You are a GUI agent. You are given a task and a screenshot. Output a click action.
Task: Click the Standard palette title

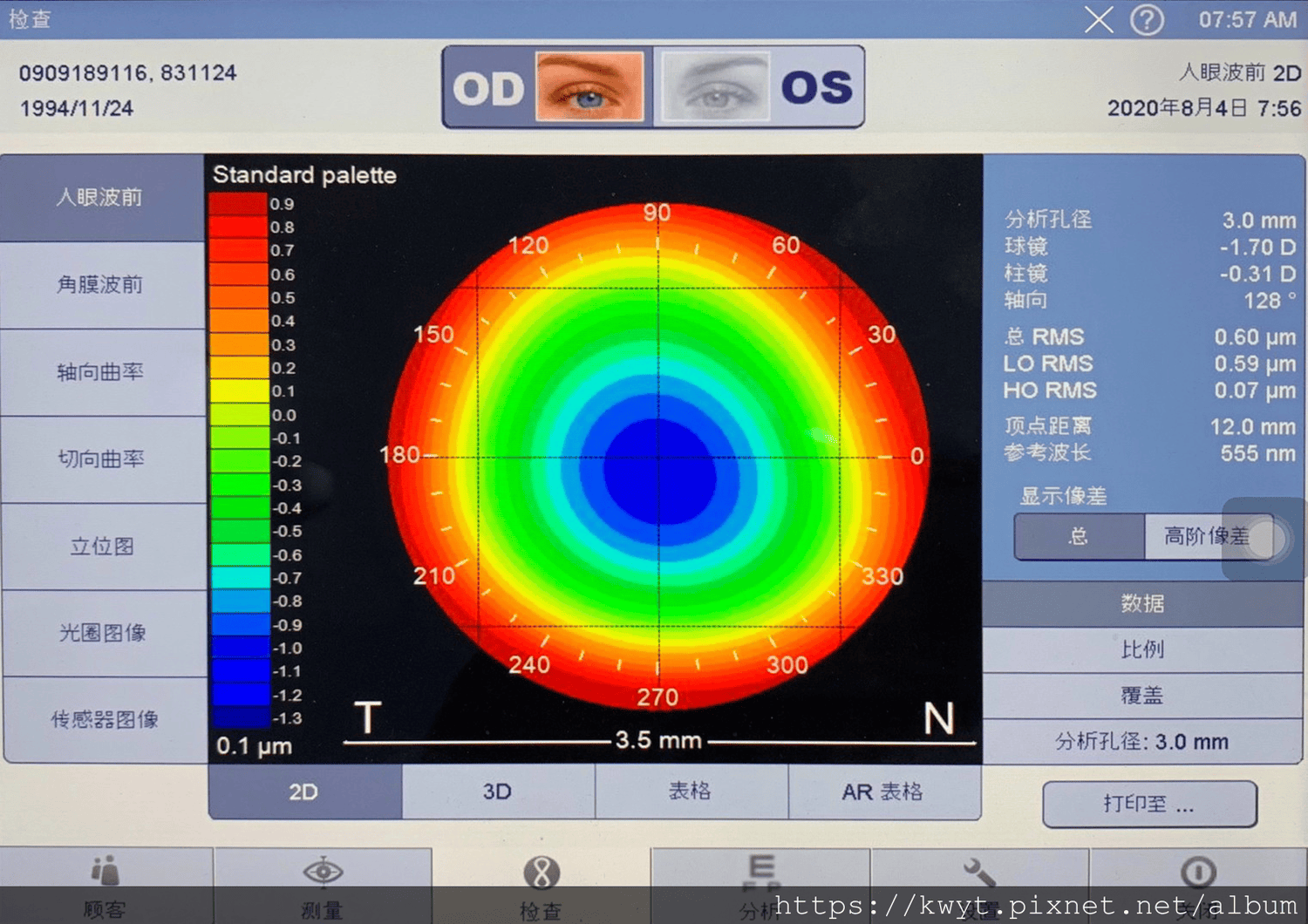[x=304, y=175]
